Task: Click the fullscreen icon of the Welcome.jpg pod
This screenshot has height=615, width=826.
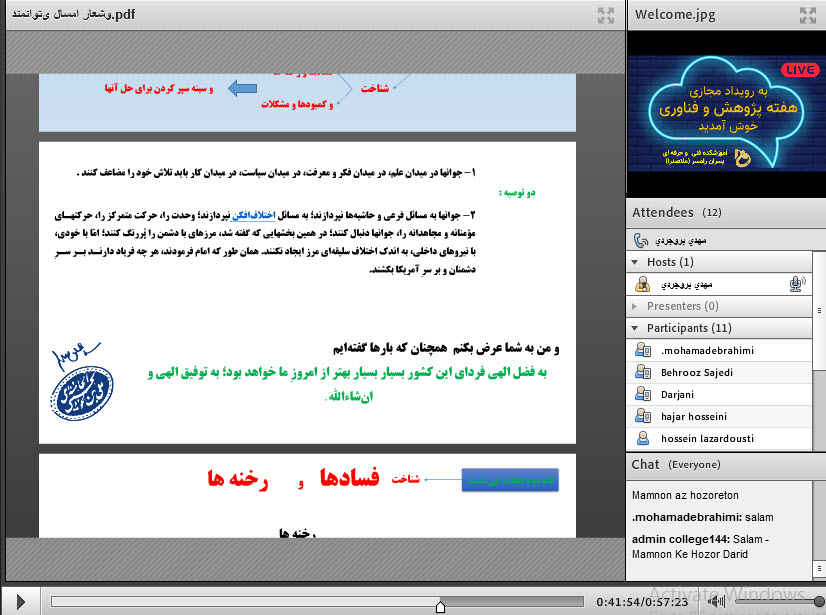Action: click(x=808, y=15)
